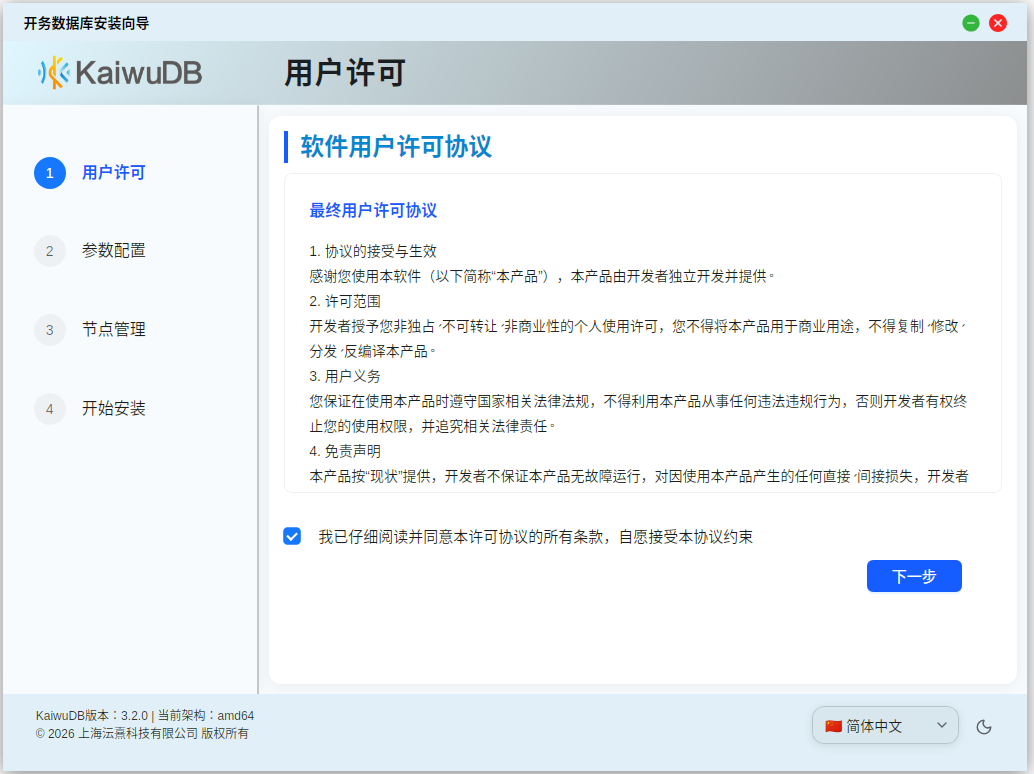Go to 开始安装 step label
Image resolution: width=1034 pixels, height=774 pixels.
click(x=113, y=408)
